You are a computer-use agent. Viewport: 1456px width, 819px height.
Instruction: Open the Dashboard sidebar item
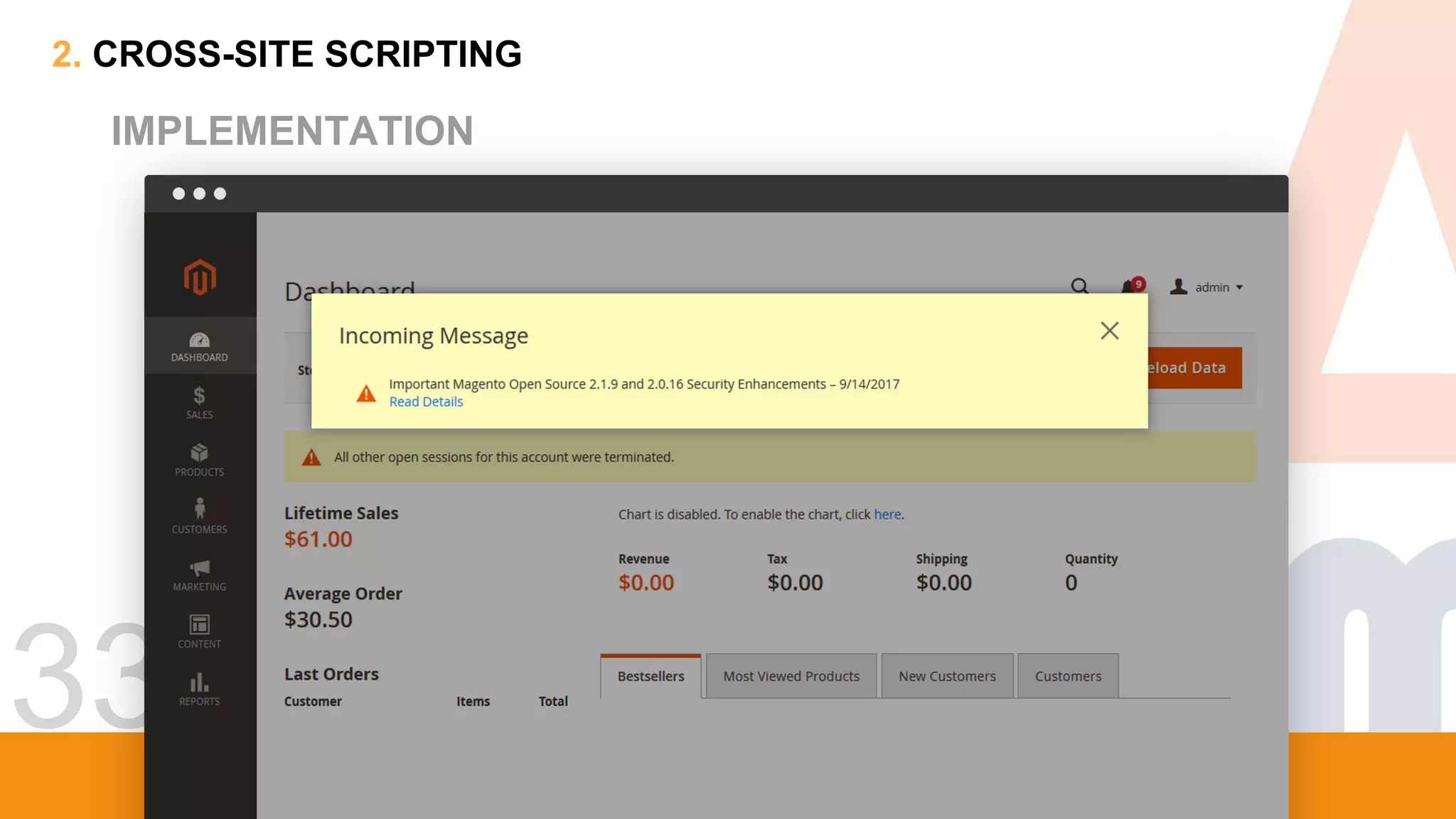coord(200,346)
